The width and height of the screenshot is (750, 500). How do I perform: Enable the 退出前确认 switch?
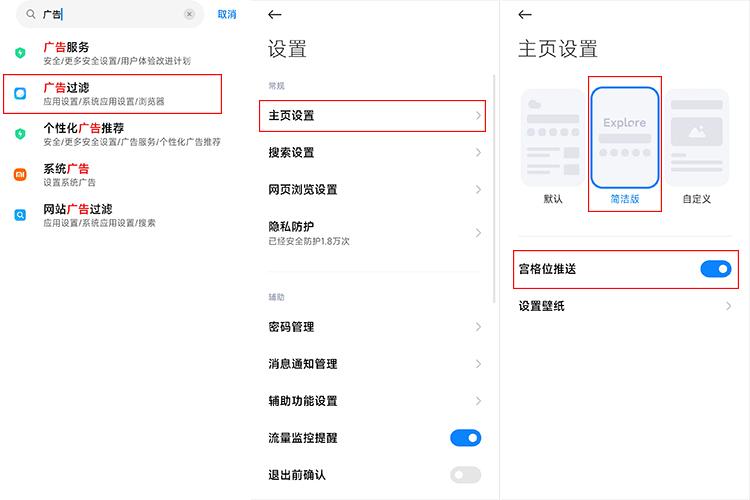pyautogui.click(x=465, y=475)
